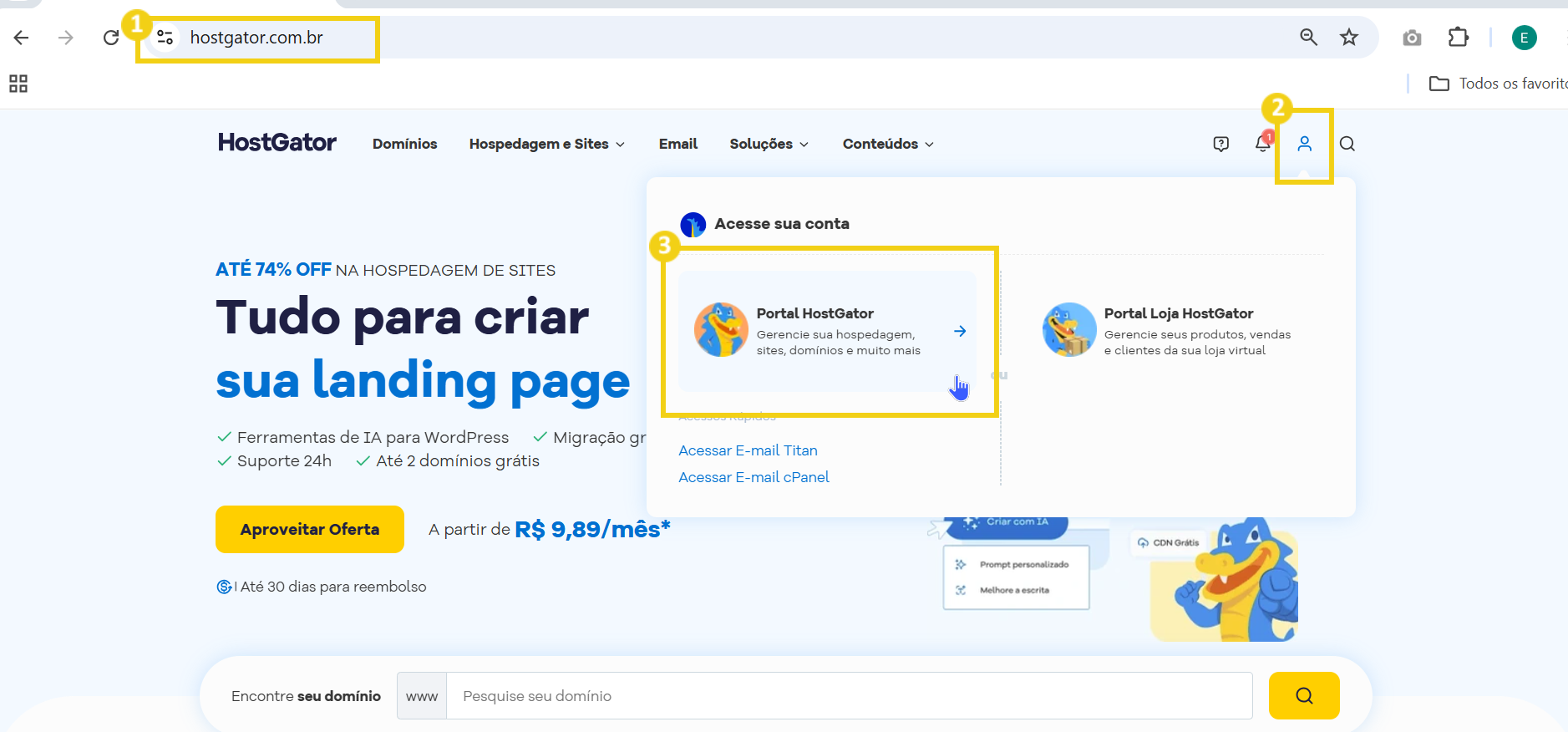Click the browser forward arrow

[66, 38]
